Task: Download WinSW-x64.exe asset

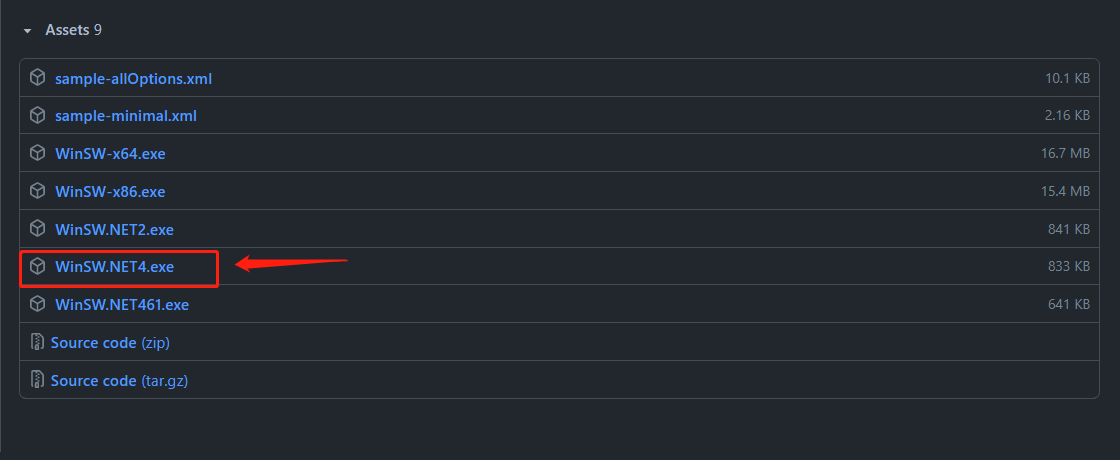Action: (110, 153)
